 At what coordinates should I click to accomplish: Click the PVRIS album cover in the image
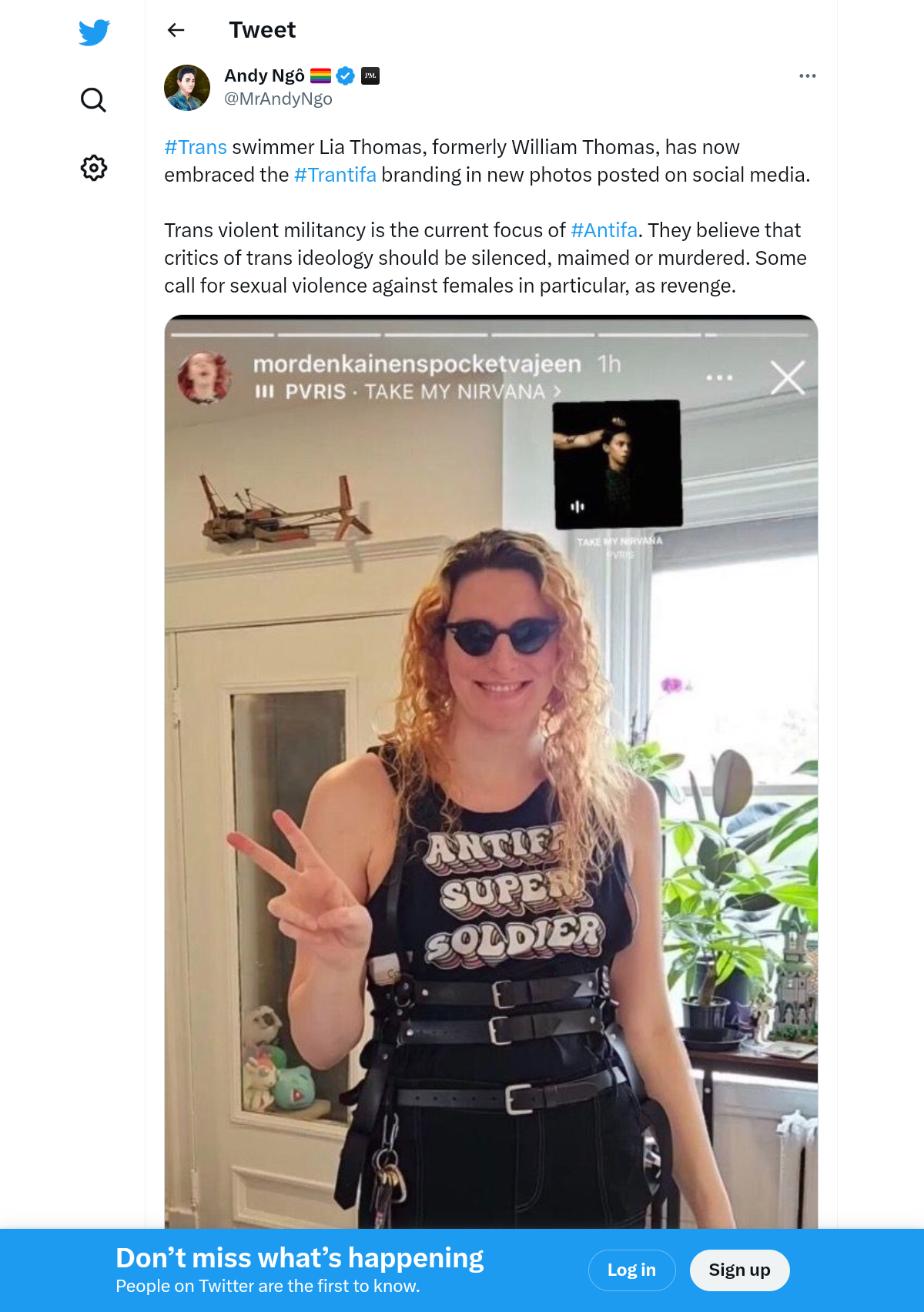click(x=618, y=464)
